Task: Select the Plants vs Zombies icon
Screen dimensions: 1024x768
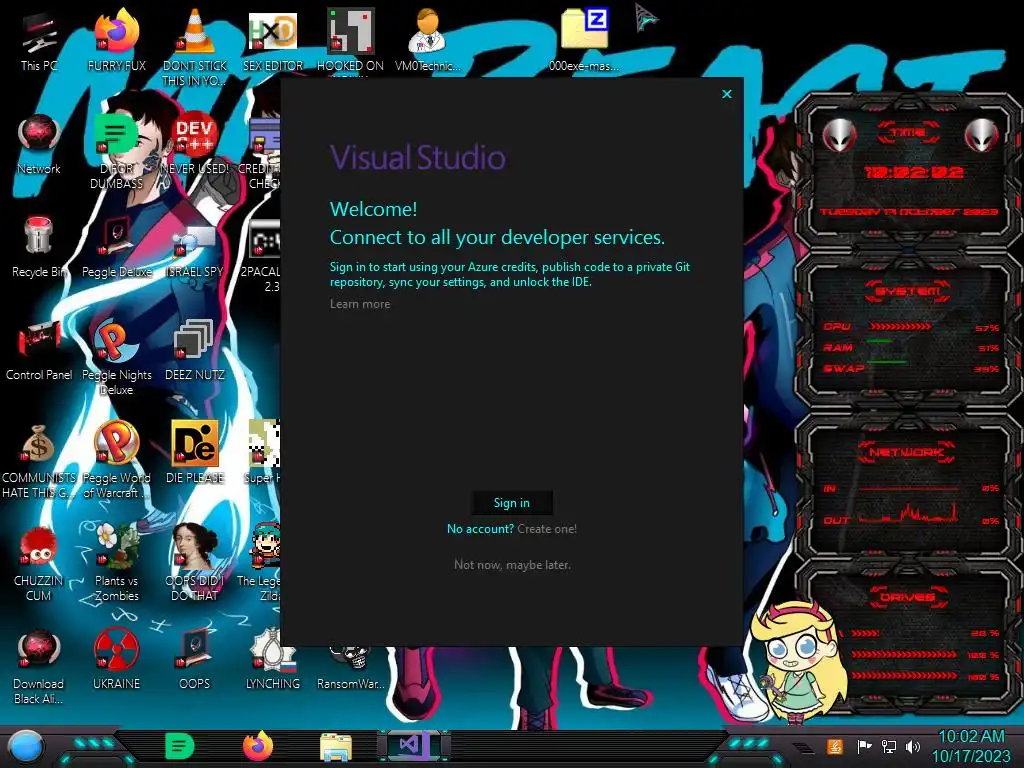Action: point(117,562)
